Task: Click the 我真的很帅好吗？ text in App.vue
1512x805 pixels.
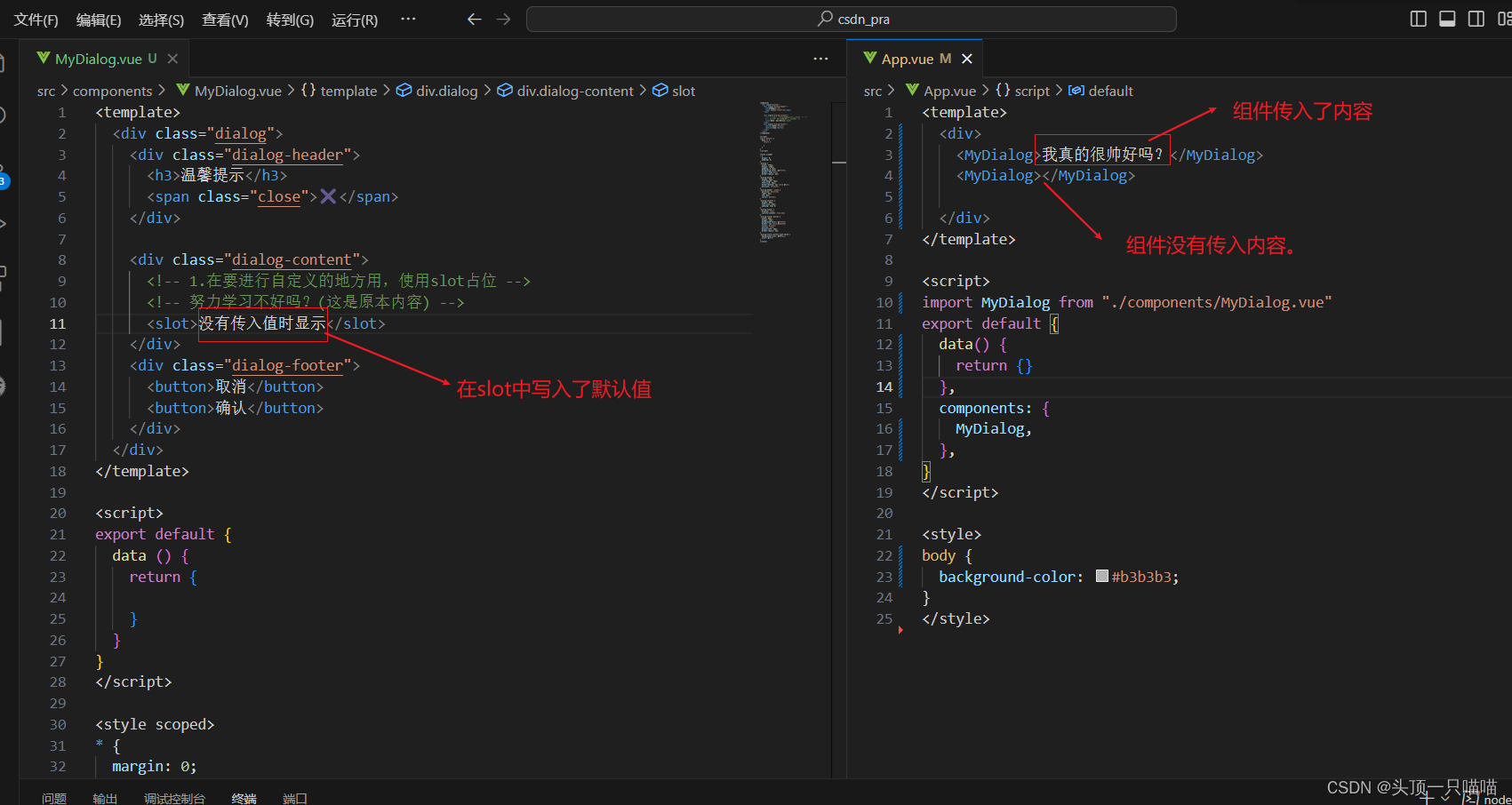Action: coord(1102,155)
